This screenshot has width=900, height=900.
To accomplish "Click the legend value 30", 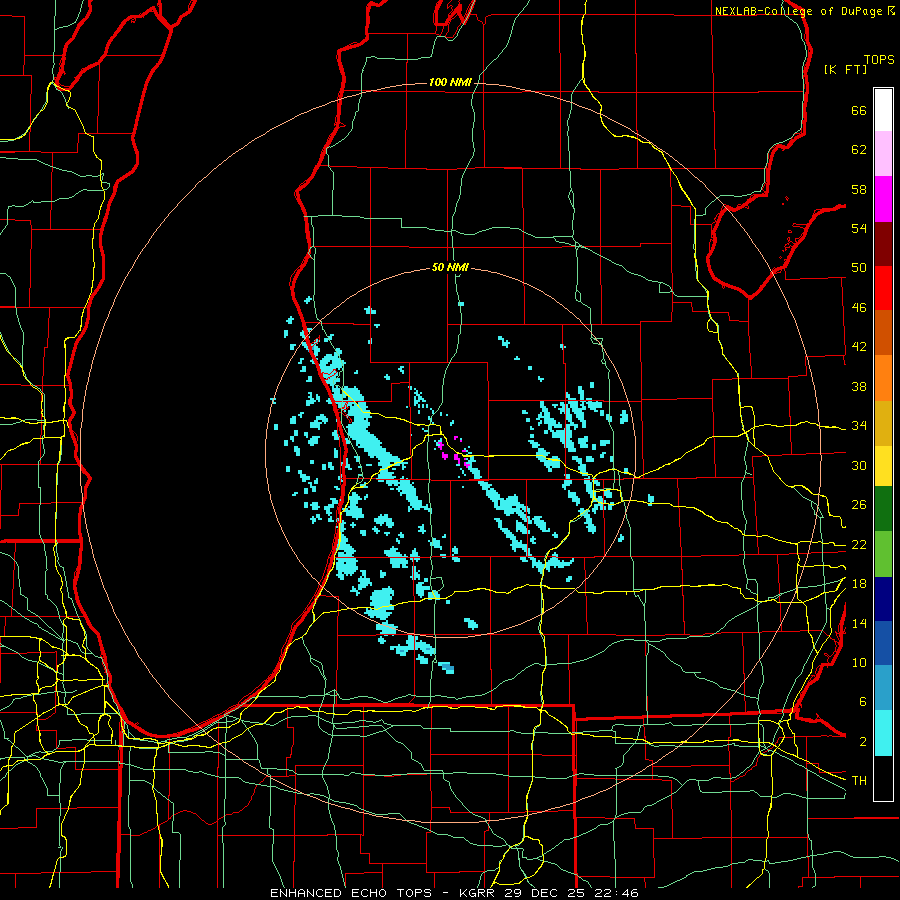I will 859,465.
